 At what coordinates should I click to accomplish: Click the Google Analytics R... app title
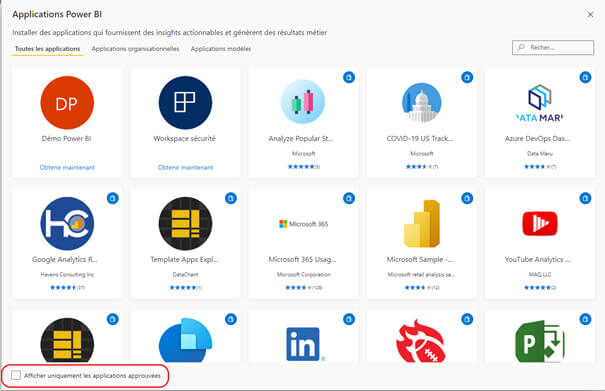(x=65, y=259)
